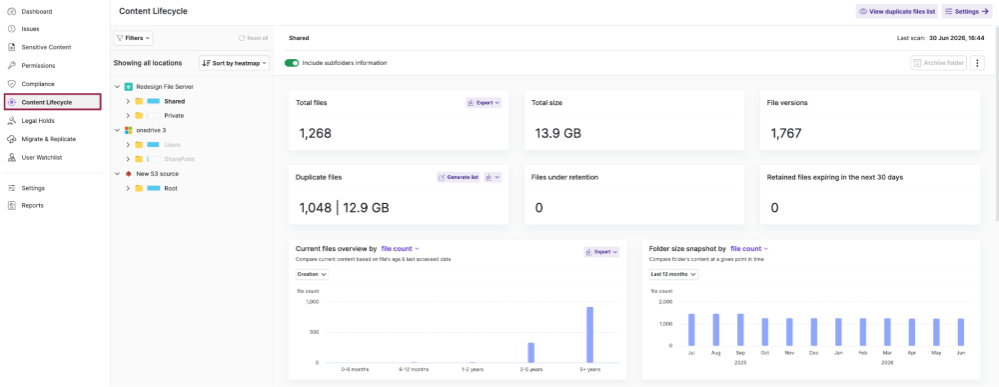Open User Watchlist section

(41, 157)
